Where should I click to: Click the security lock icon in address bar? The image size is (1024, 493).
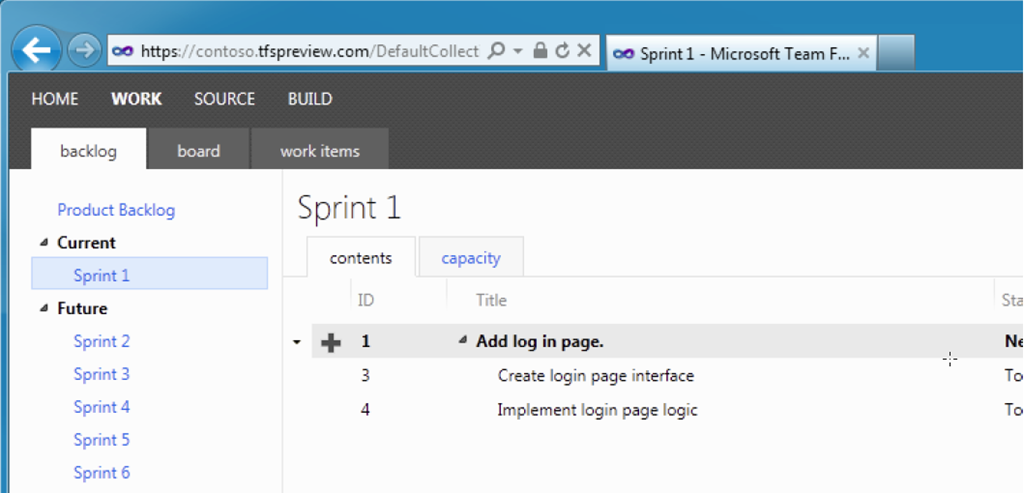(540, 51)
